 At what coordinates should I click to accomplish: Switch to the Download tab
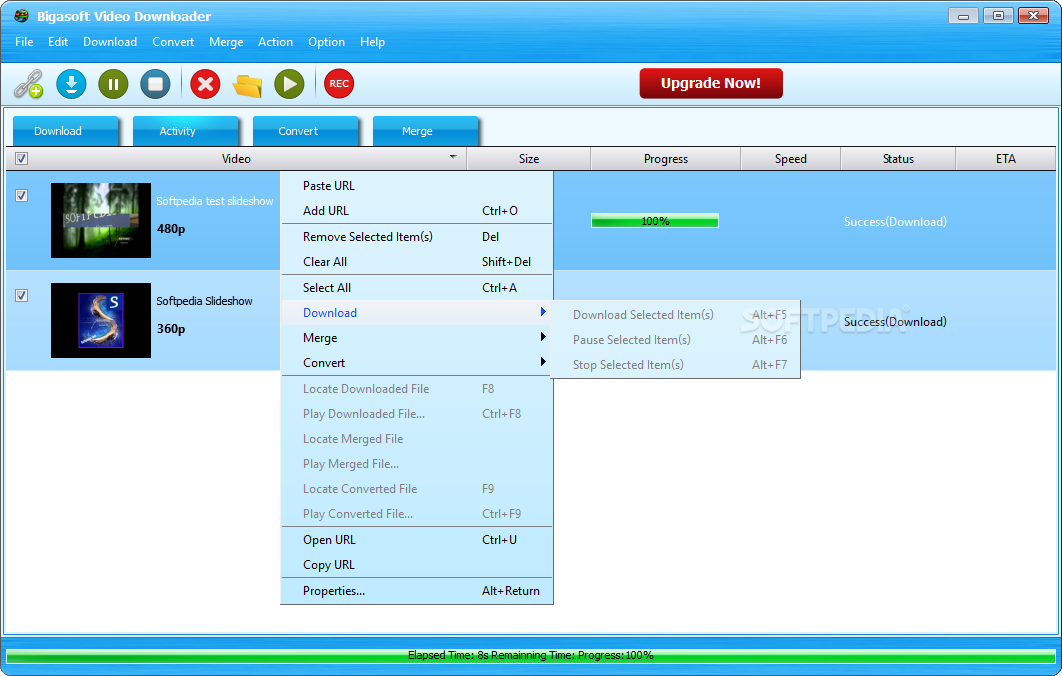point(65,131)
